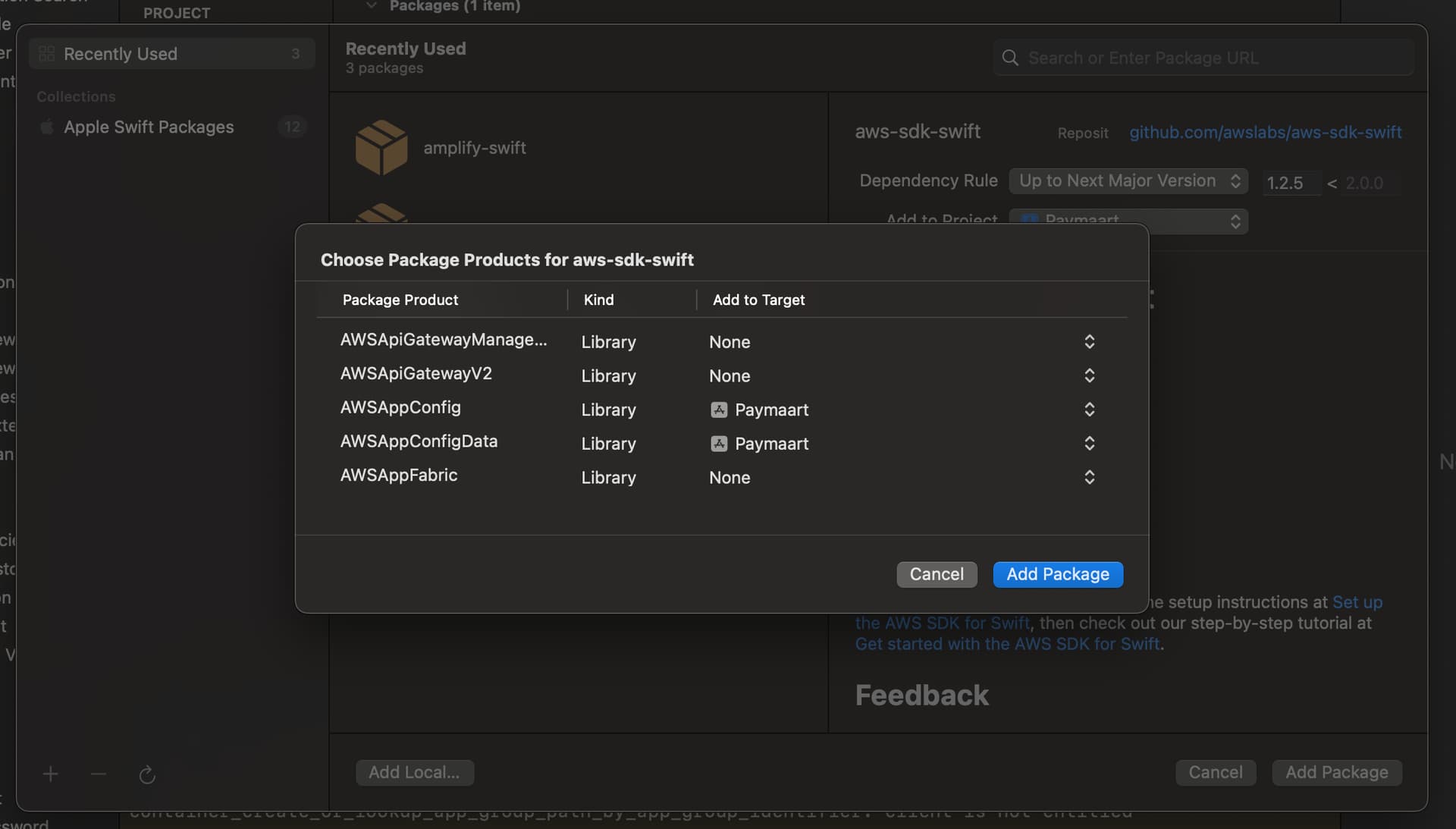The image size is (1456, 829).
Task: Click the Search or Enter Package URL field
Action: click(1213, 58)
